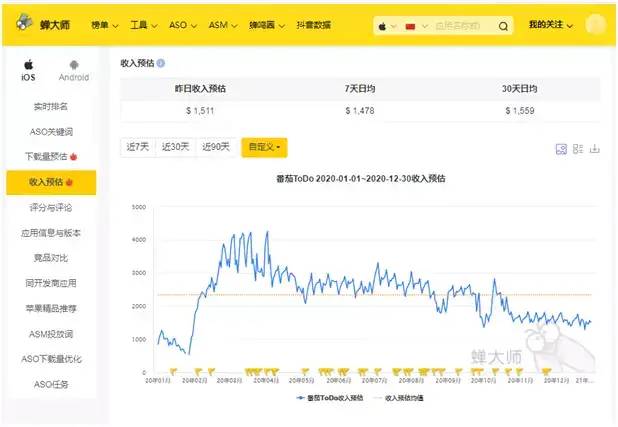The width and height of the screenshot is (618, 427).
Task: Click the 30天日均 value $ 1,559
Action: click(520, 111)
